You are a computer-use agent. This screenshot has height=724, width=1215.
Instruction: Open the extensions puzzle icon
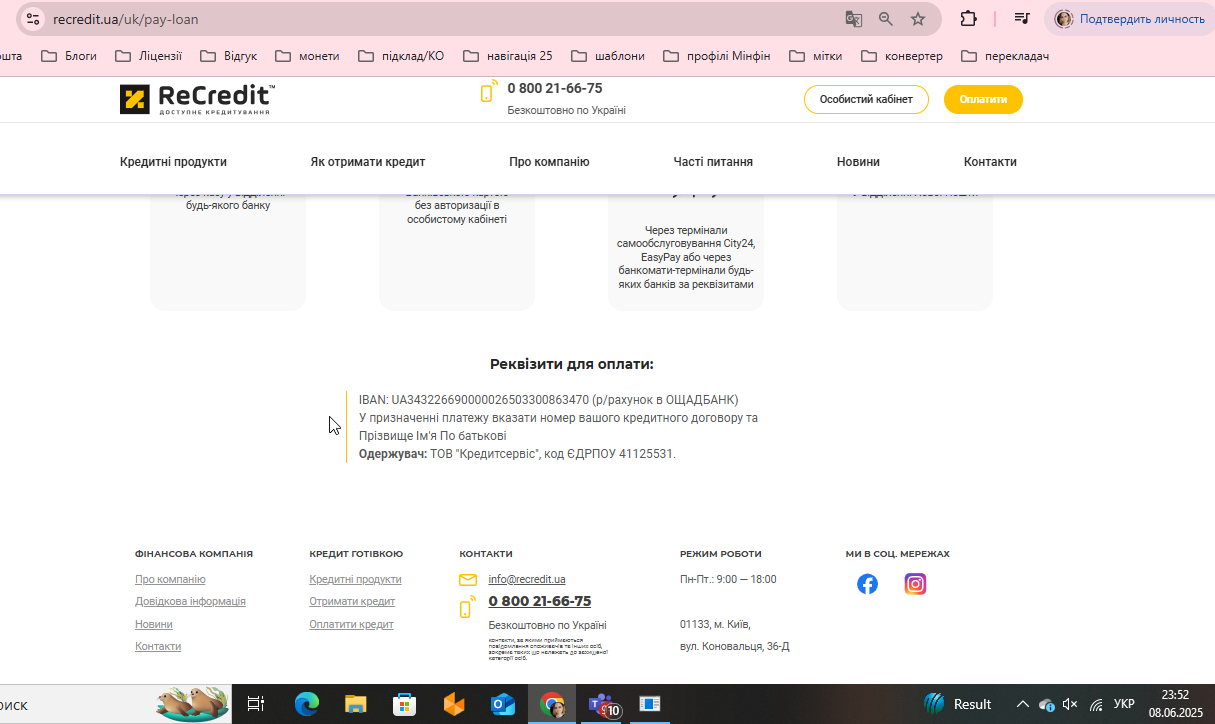[967, 18]
